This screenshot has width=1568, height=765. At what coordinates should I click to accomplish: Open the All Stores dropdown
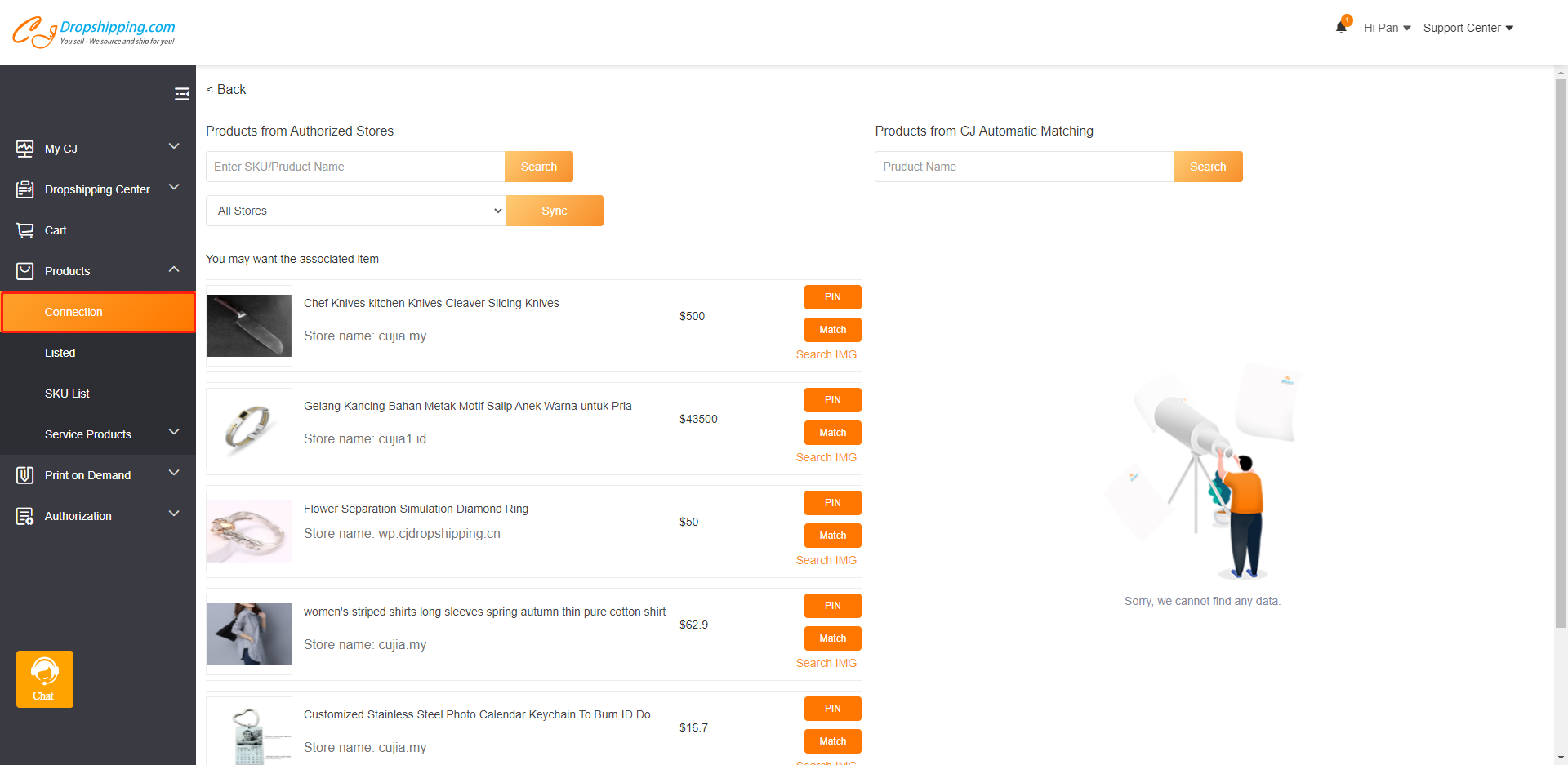[x=355, y=211]
